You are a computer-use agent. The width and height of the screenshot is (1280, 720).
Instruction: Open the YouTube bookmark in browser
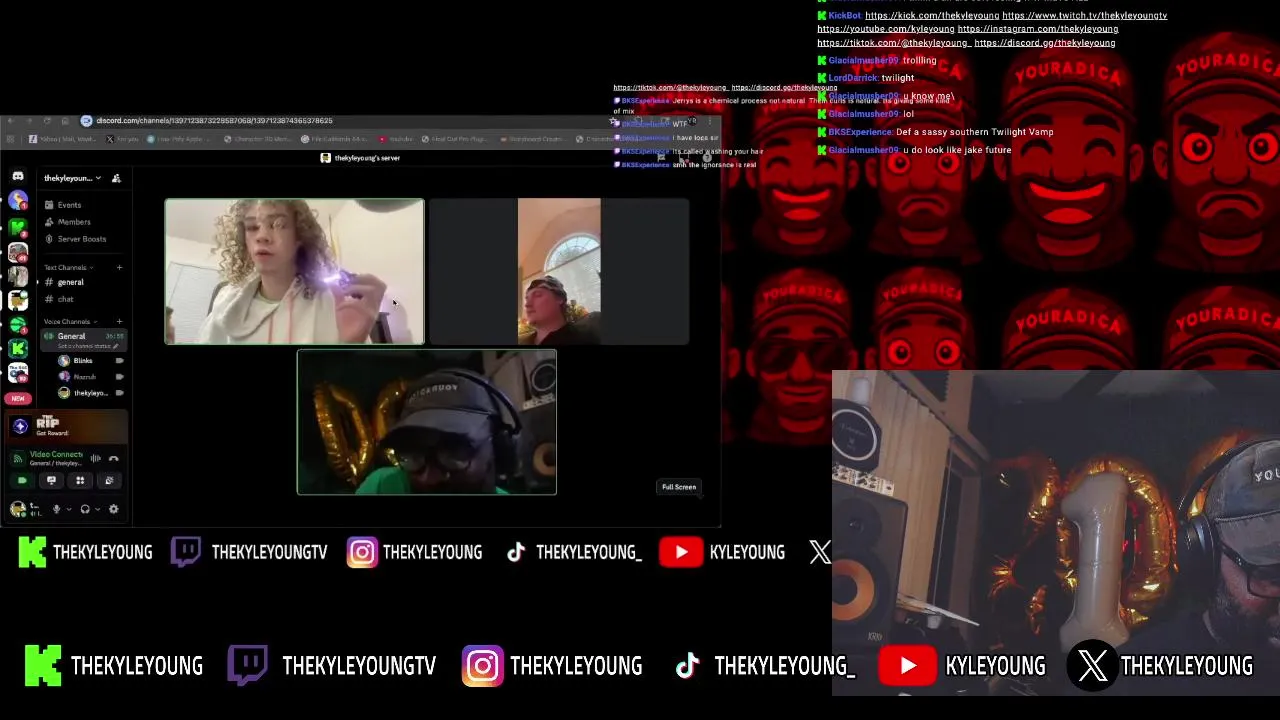pos(396,139)
